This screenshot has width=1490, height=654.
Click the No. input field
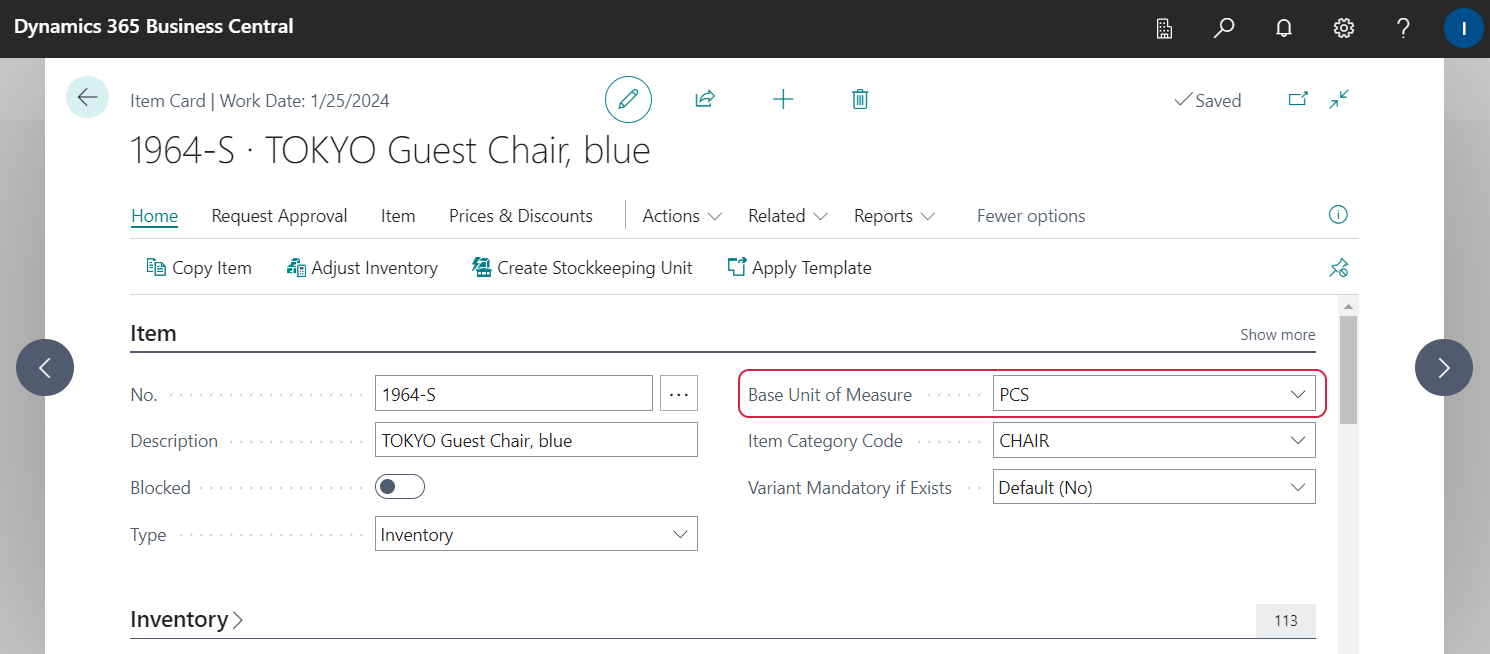(x=514, y=394)
